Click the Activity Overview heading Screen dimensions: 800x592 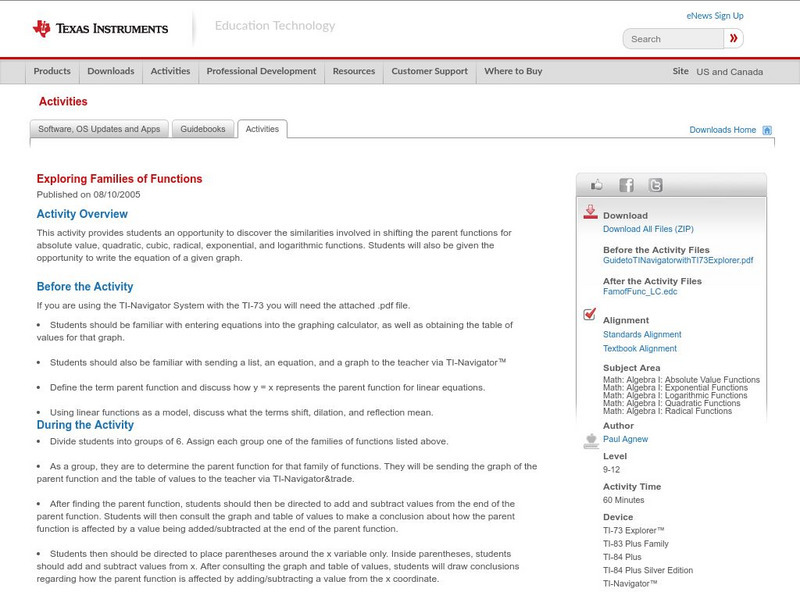coord(82,214)
